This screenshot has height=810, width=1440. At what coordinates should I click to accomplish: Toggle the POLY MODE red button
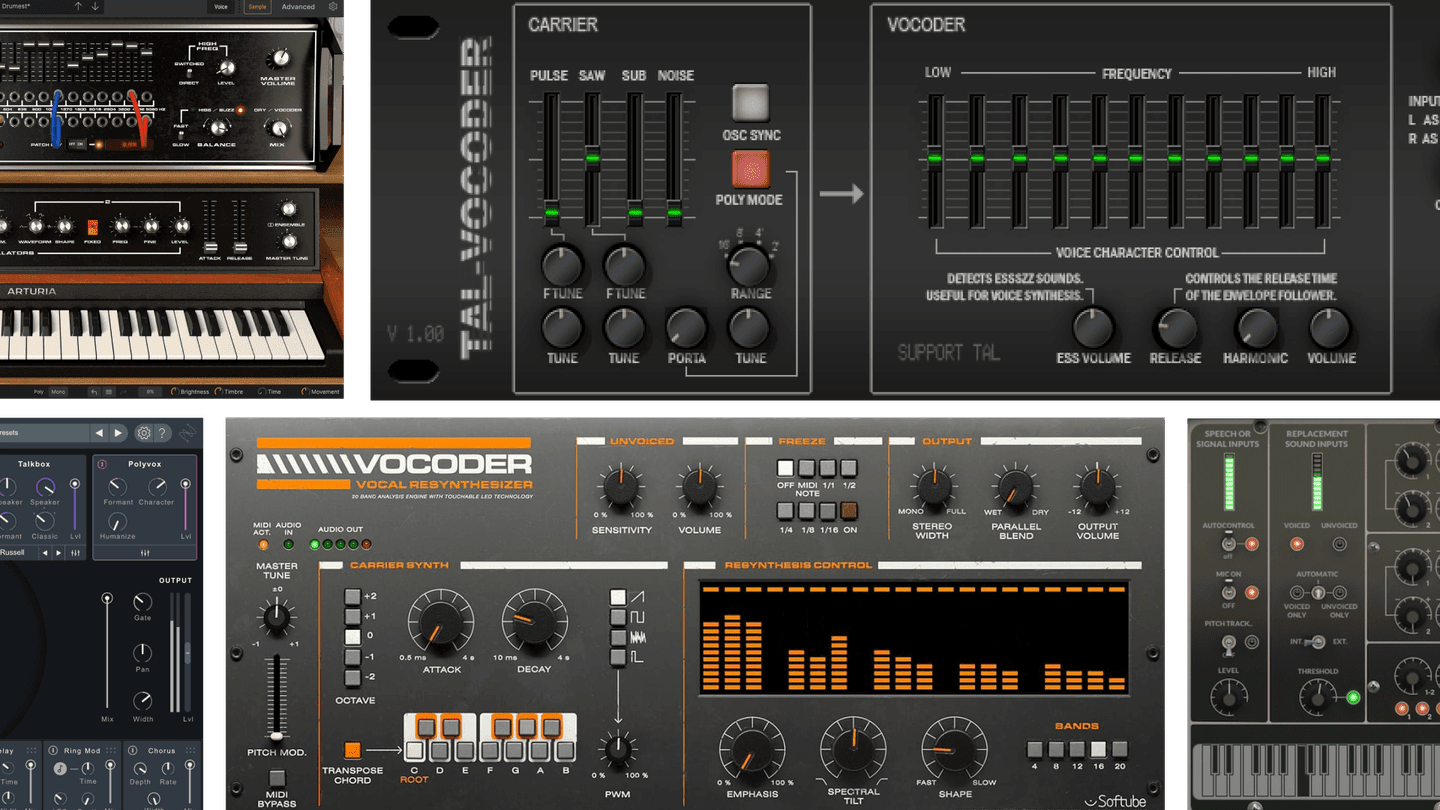pyautogui.click(x=751, y=169)
